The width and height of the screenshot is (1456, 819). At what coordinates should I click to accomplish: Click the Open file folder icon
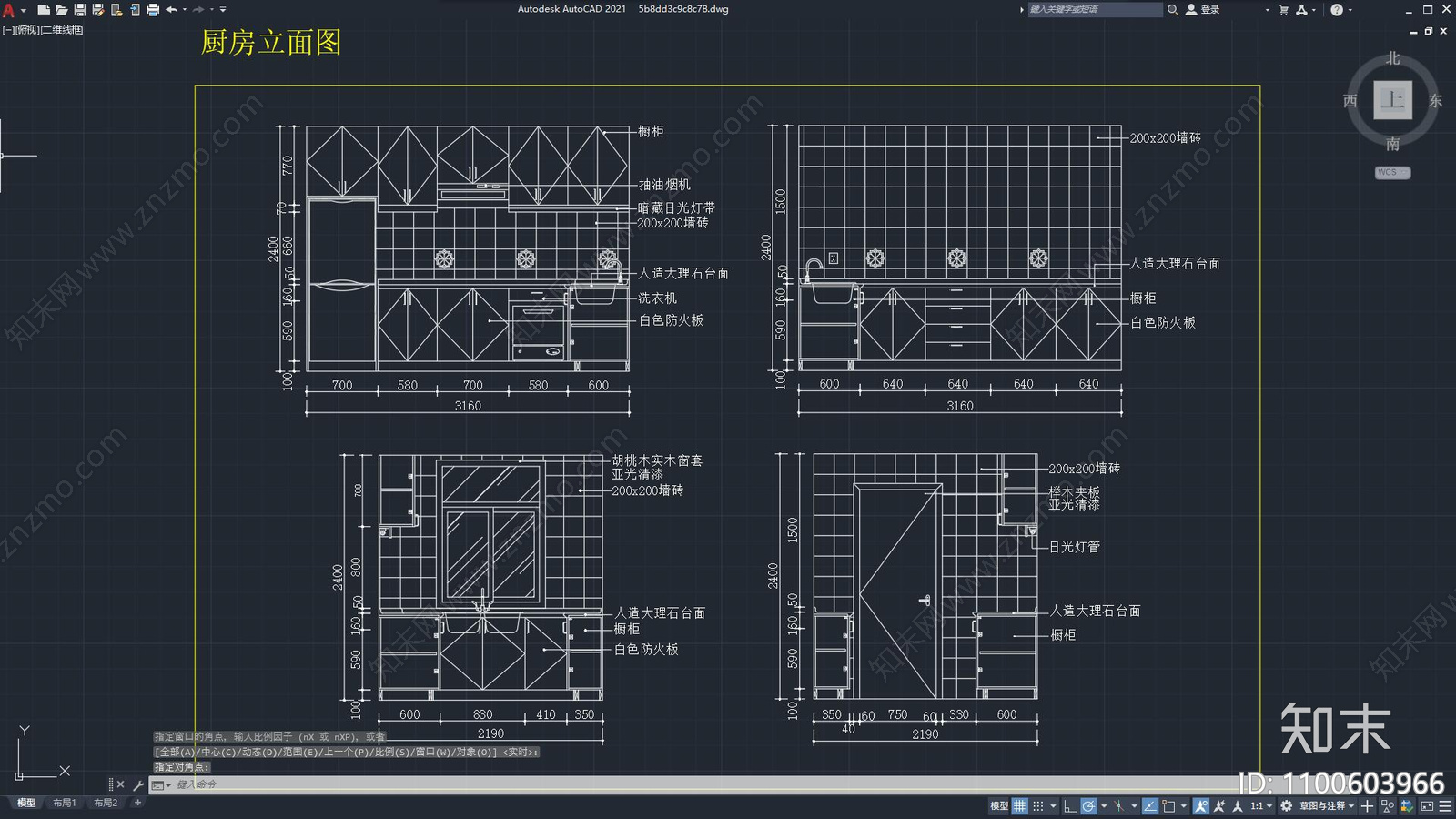click(x=62, y=10)
